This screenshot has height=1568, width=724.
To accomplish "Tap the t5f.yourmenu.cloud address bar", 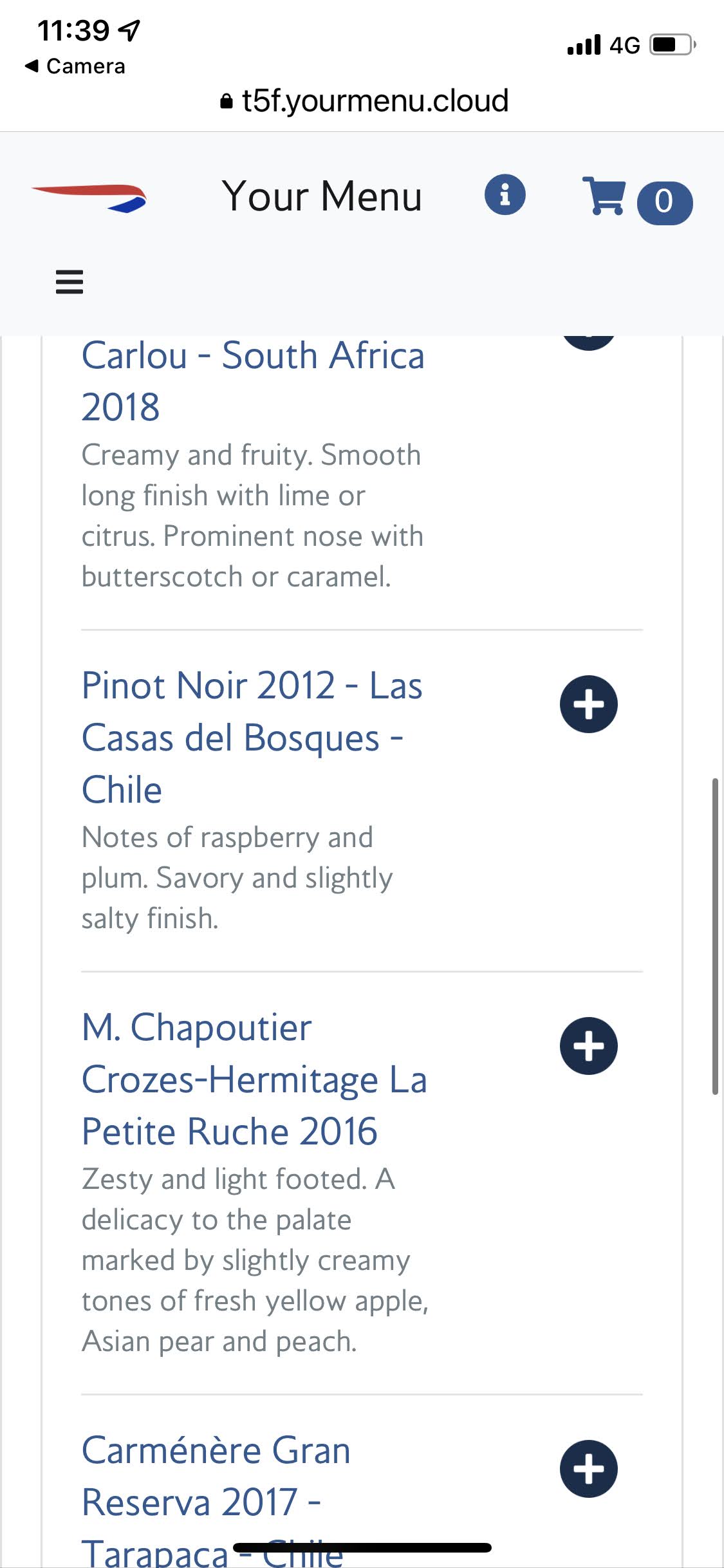I will tap(364, 101).
